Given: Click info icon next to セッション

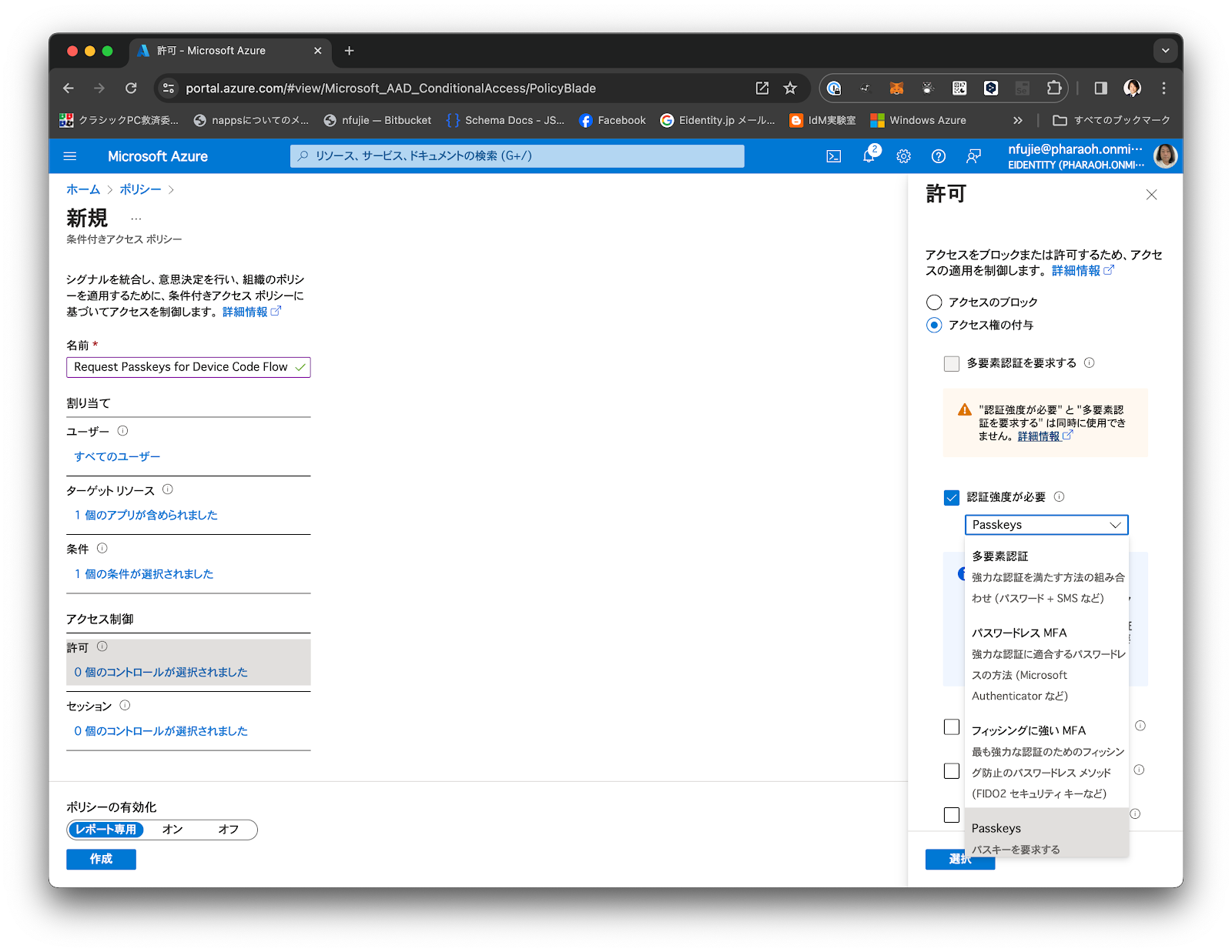Looking at the screenshot, I should coord(125,705).
